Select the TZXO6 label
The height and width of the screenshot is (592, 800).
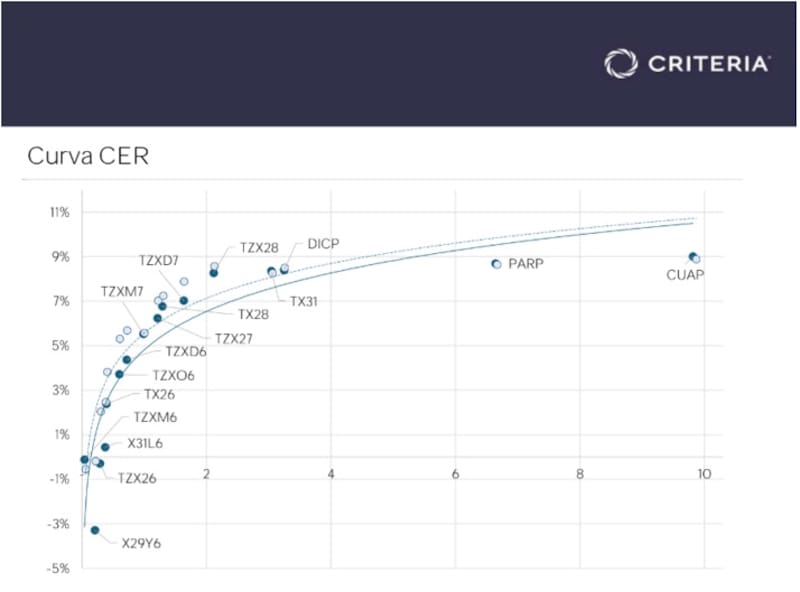tap(173, 376)
